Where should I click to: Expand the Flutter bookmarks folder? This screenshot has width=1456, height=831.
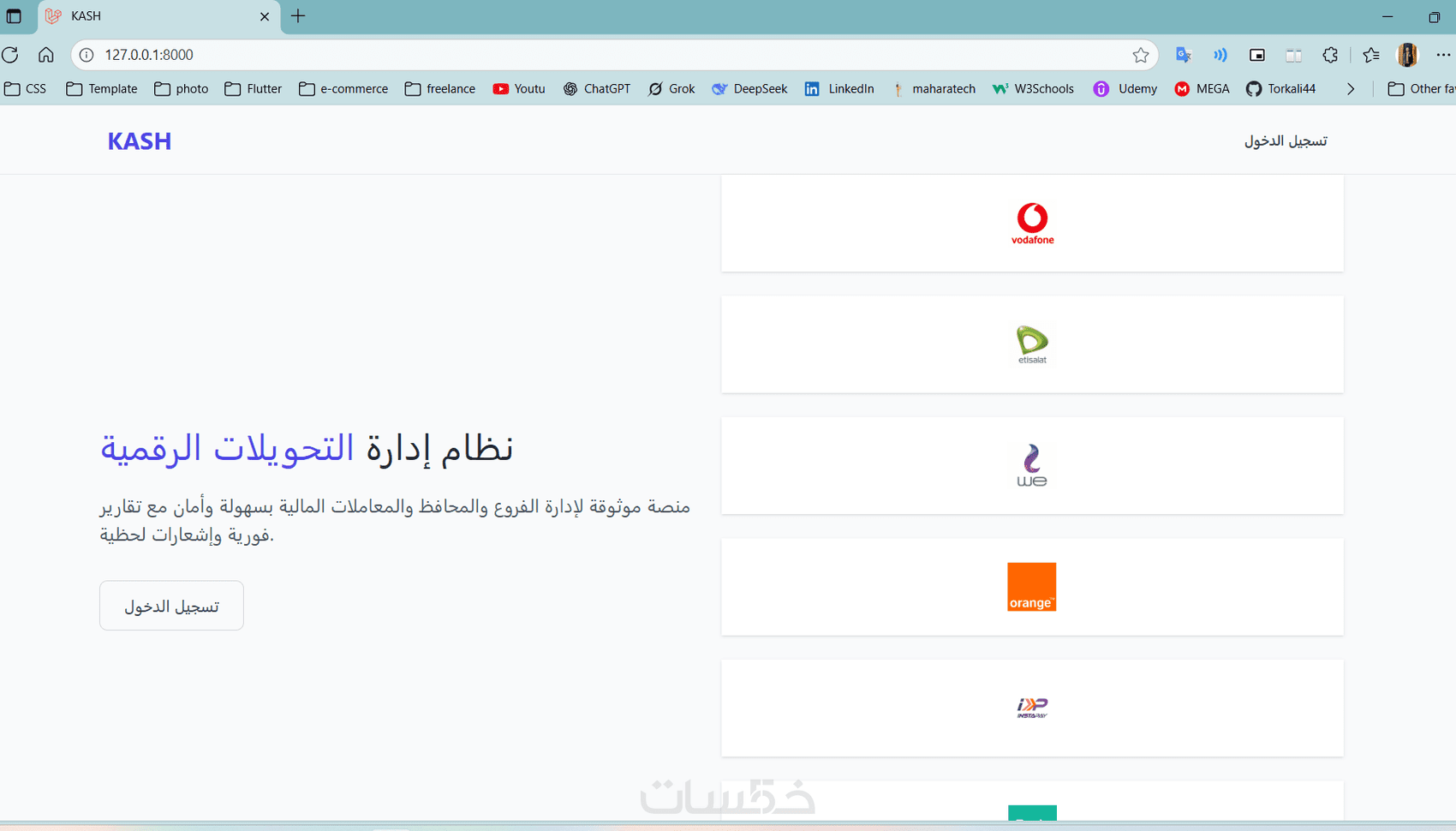click(x=254, y=89)
